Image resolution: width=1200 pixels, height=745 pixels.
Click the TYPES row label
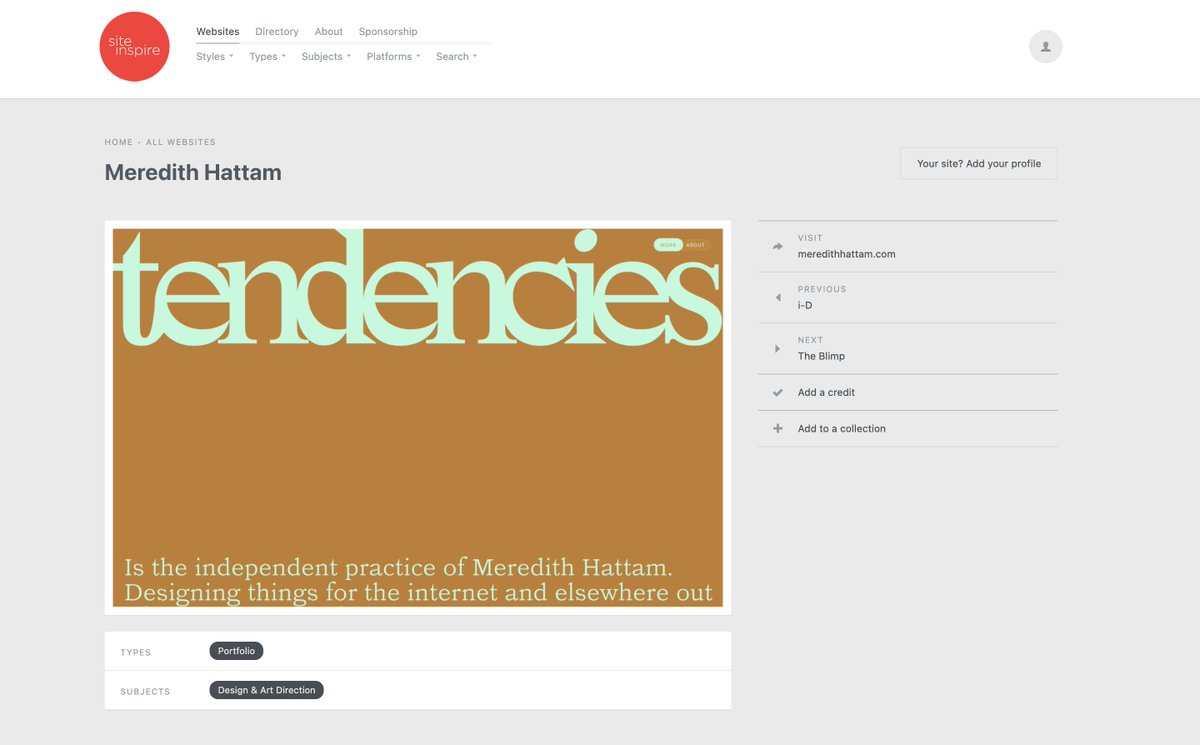(136, 652)
